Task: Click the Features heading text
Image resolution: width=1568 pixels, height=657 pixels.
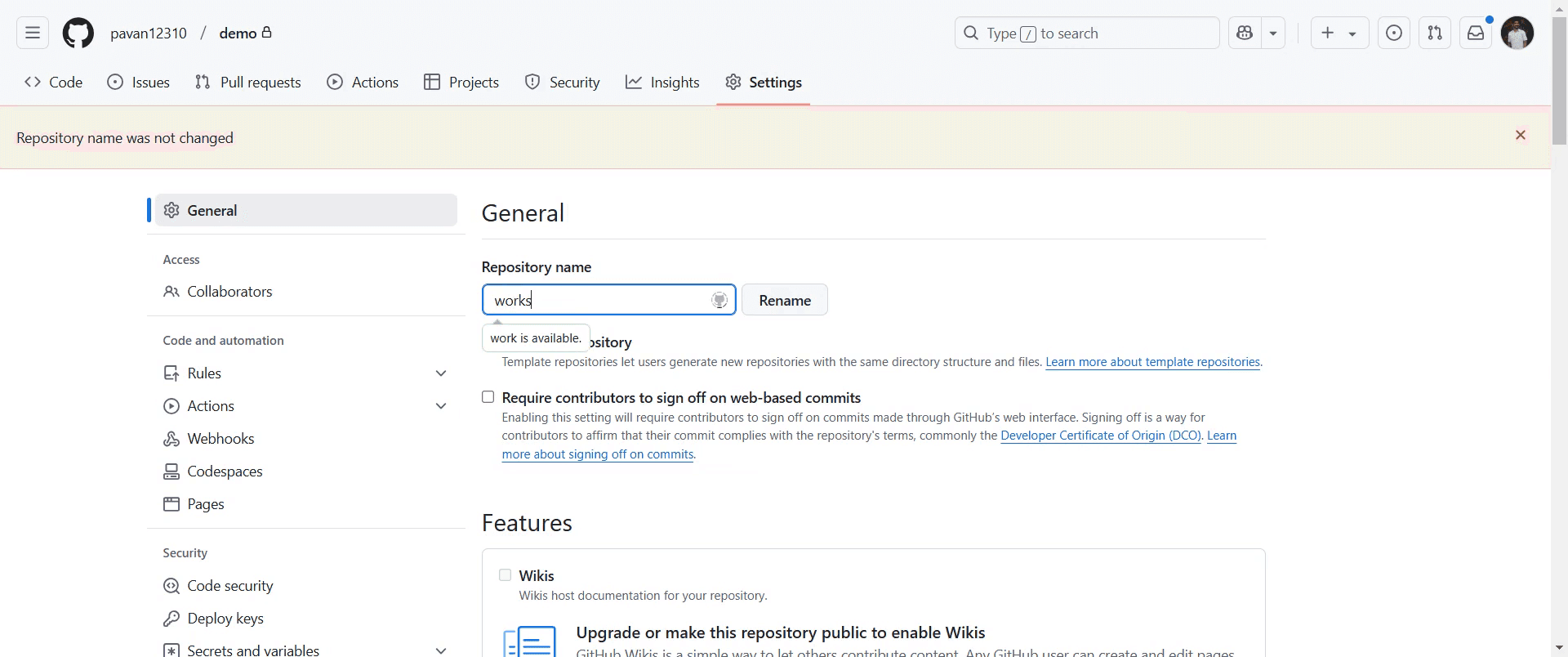Action: click(527, 523)
